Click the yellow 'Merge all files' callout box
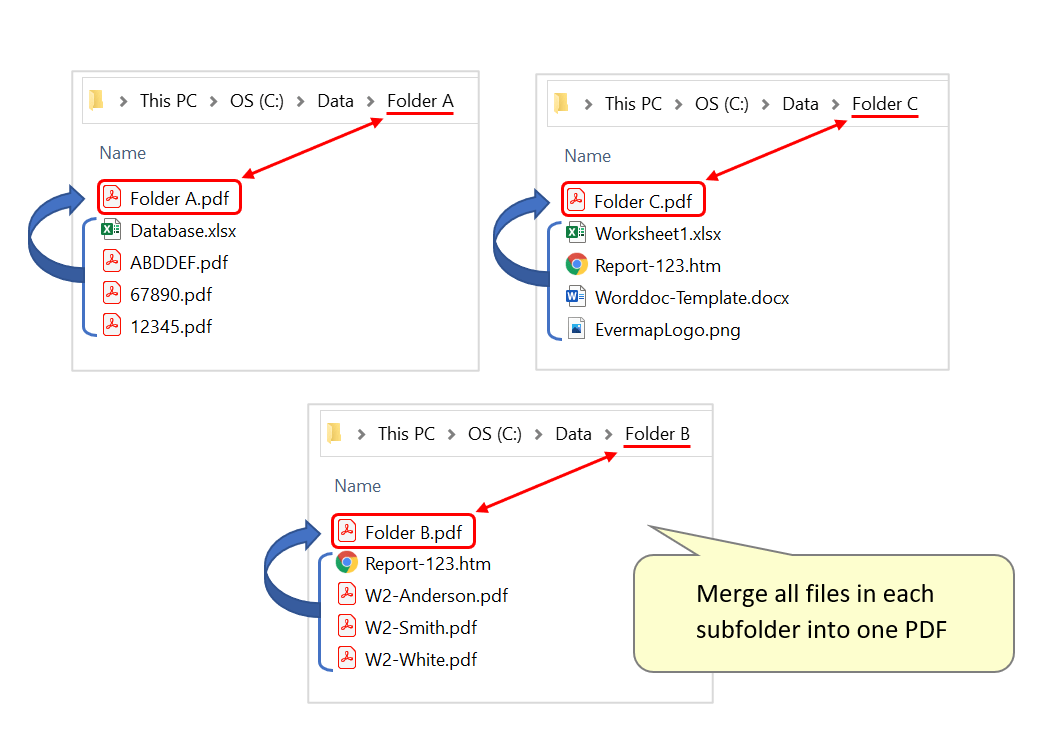The height and width of the screenshot is (751, 1048). point(823,612)
